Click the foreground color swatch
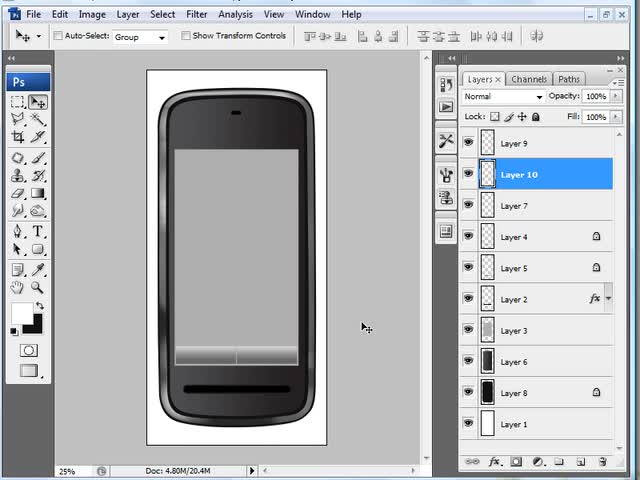Viewport: 640px width, 480px height. tap(22, 314)
